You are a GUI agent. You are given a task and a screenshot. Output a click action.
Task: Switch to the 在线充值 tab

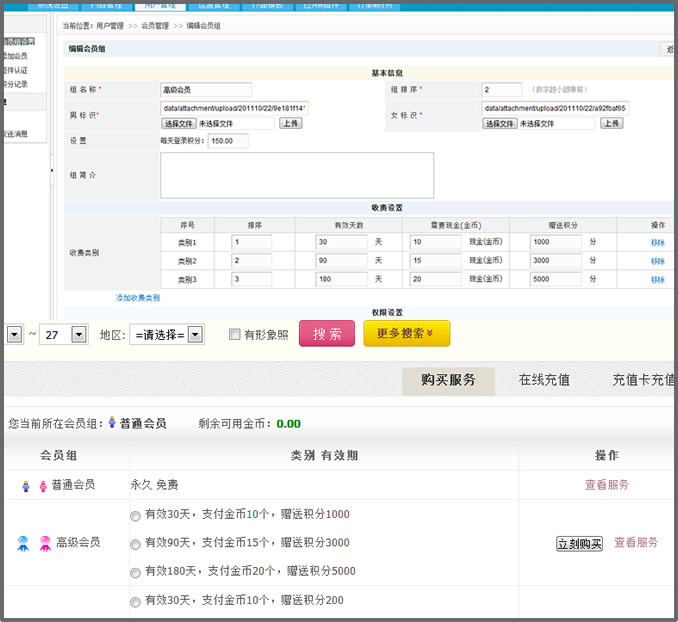click(544, 380)
